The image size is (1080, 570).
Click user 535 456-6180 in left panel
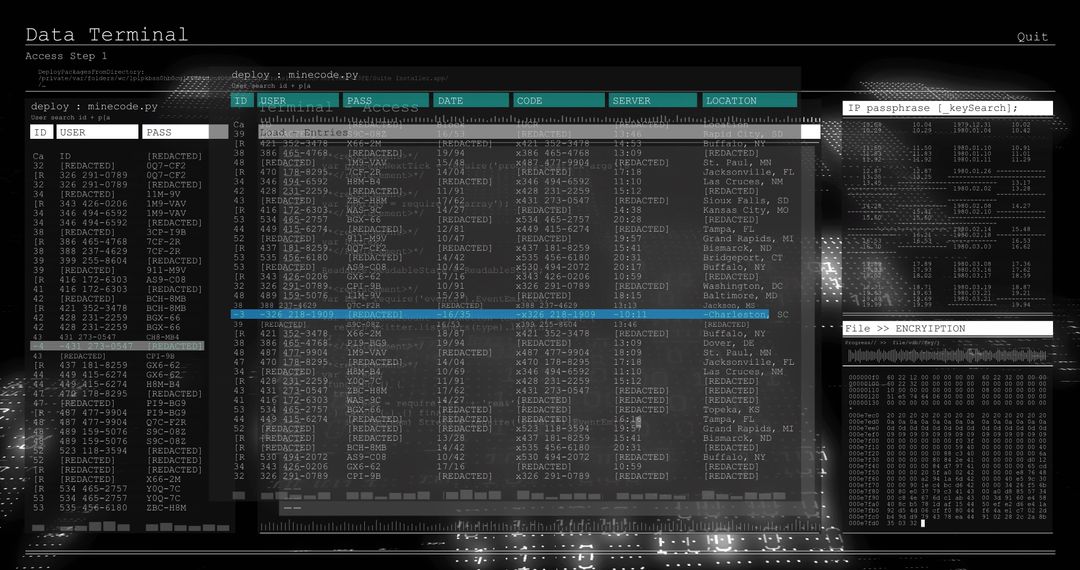pos(93,508)
